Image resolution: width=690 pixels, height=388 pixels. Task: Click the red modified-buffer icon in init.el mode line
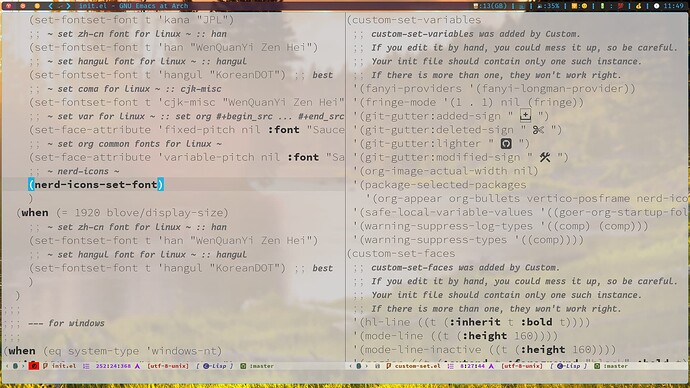point(33,366)
